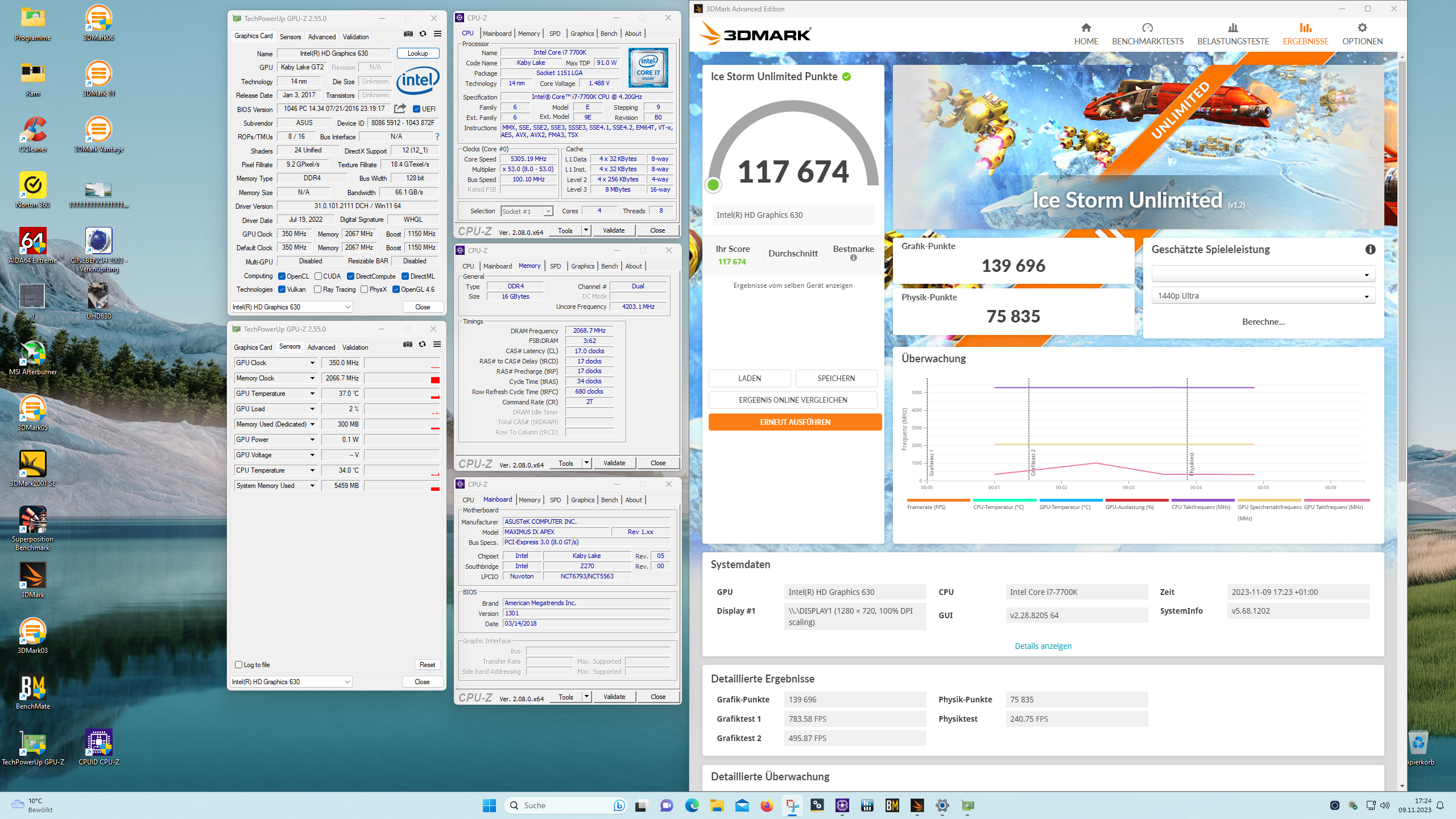Enable Log to file in GPU-Z Sensors
Viewport: 1456px width, 819px height.
(x=238, y=664)
